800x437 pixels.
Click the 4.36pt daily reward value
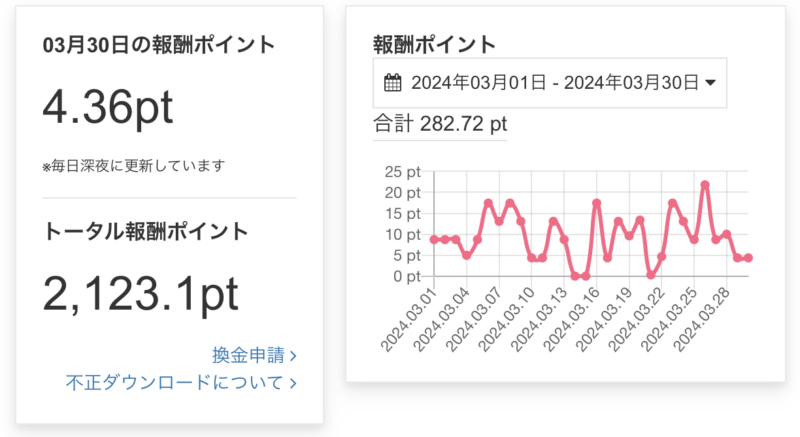click(x=108, y=106)
